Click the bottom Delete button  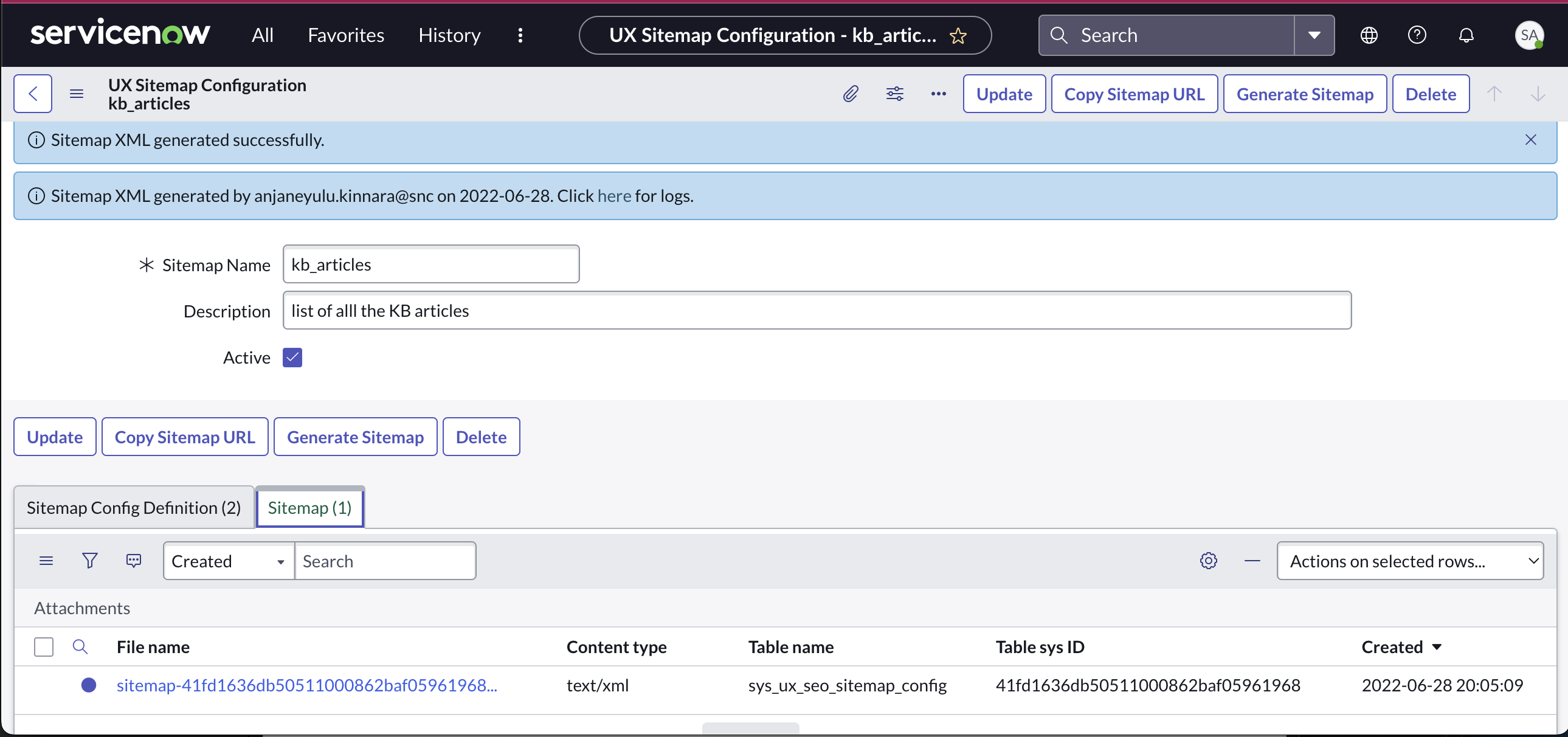[x=481, y=437]
